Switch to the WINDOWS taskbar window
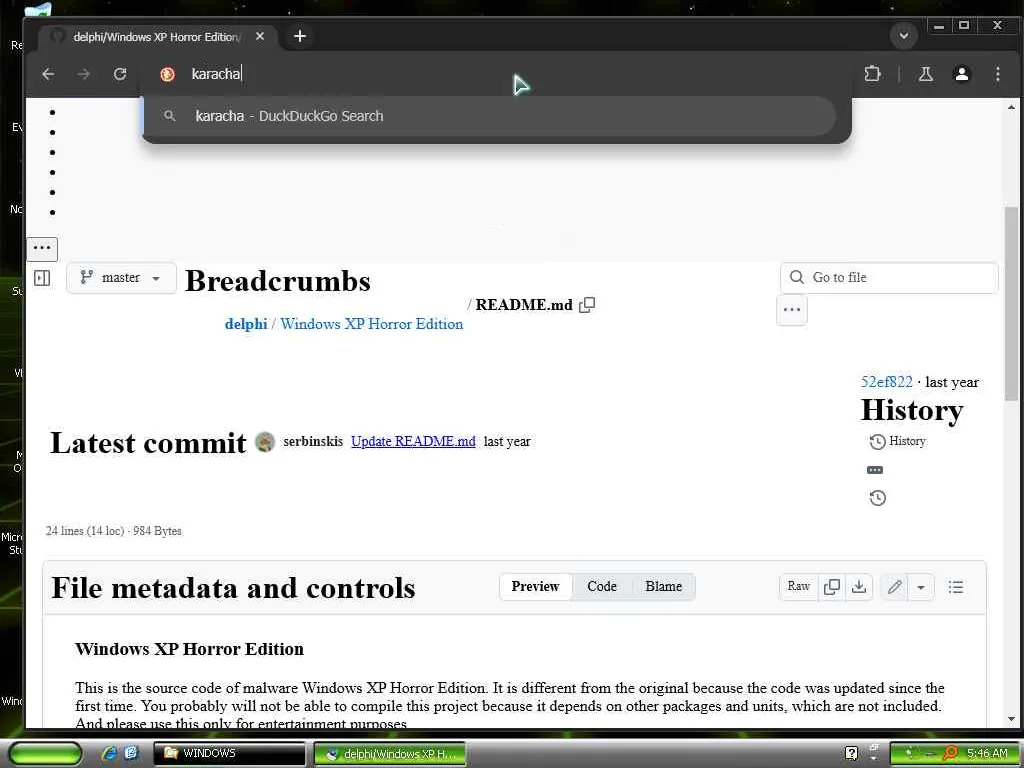This screenshot has height=768, width=1024. 229,754
